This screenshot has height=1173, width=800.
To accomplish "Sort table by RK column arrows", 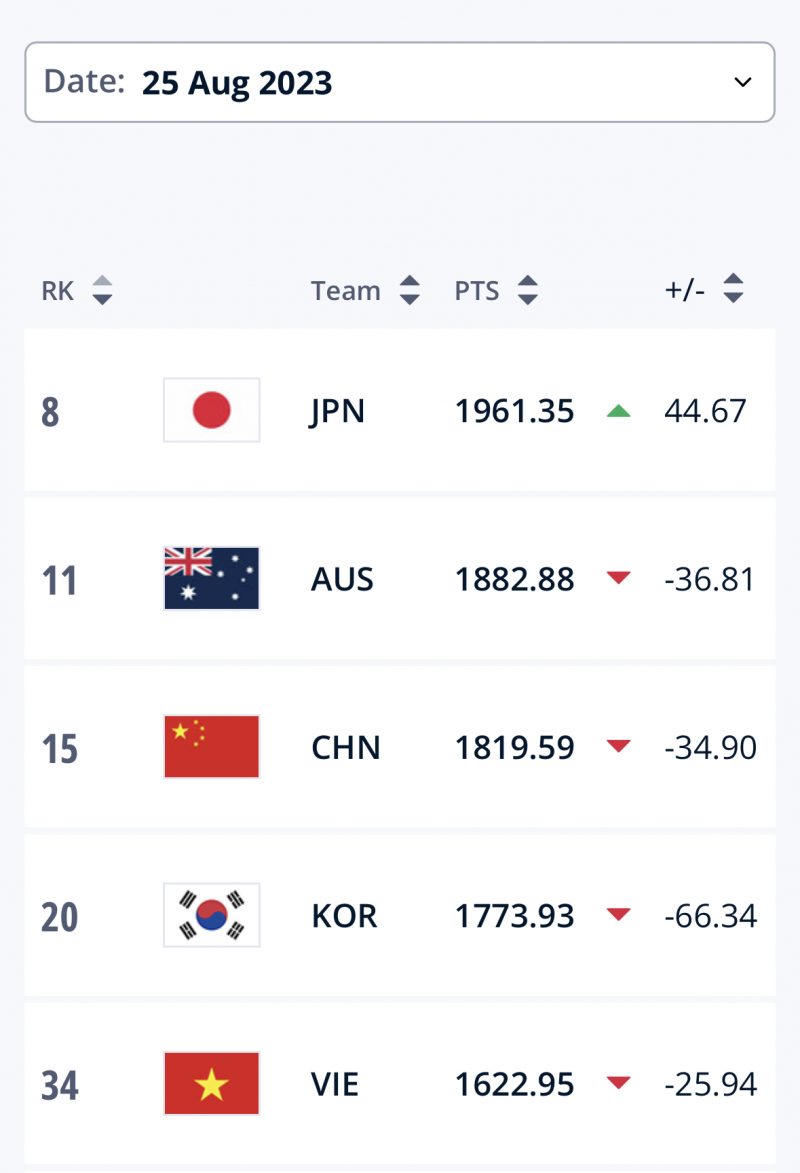I will (102, 290).
